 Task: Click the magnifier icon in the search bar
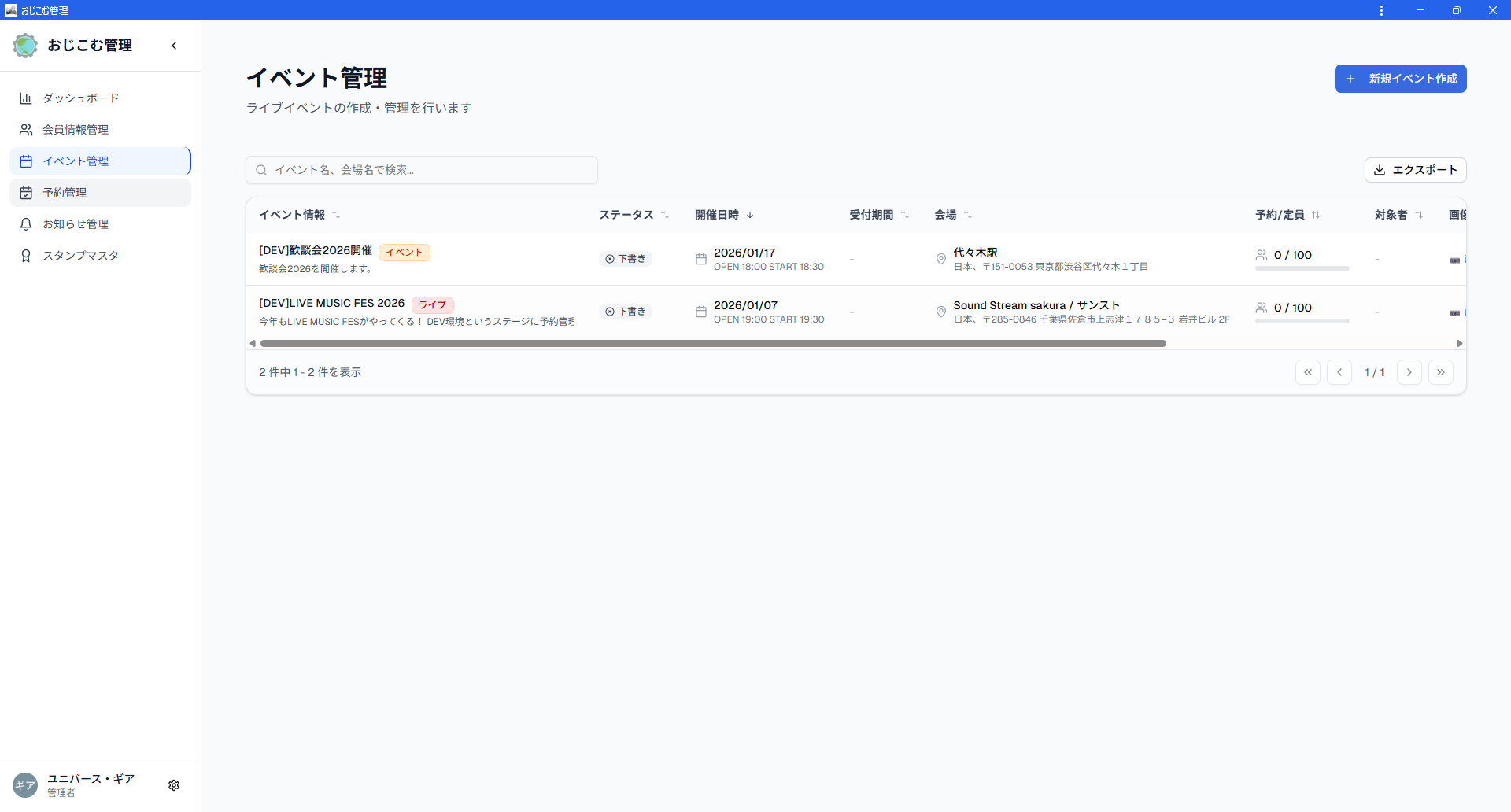(261, 169)
